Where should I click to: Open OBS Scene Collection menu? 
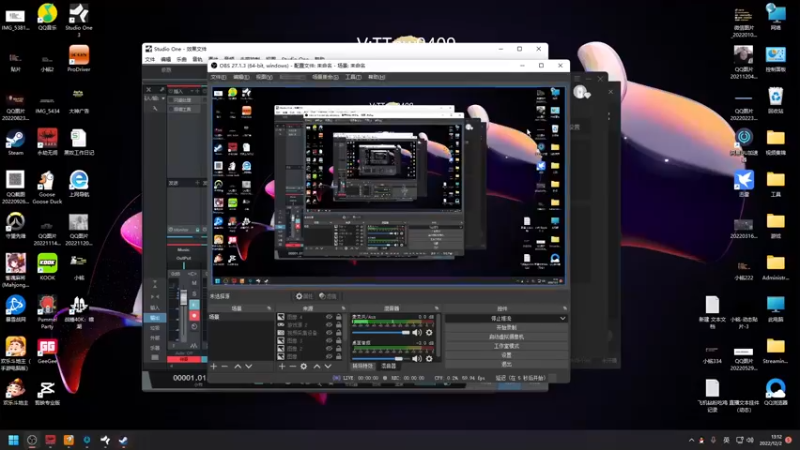coord(325,77)
